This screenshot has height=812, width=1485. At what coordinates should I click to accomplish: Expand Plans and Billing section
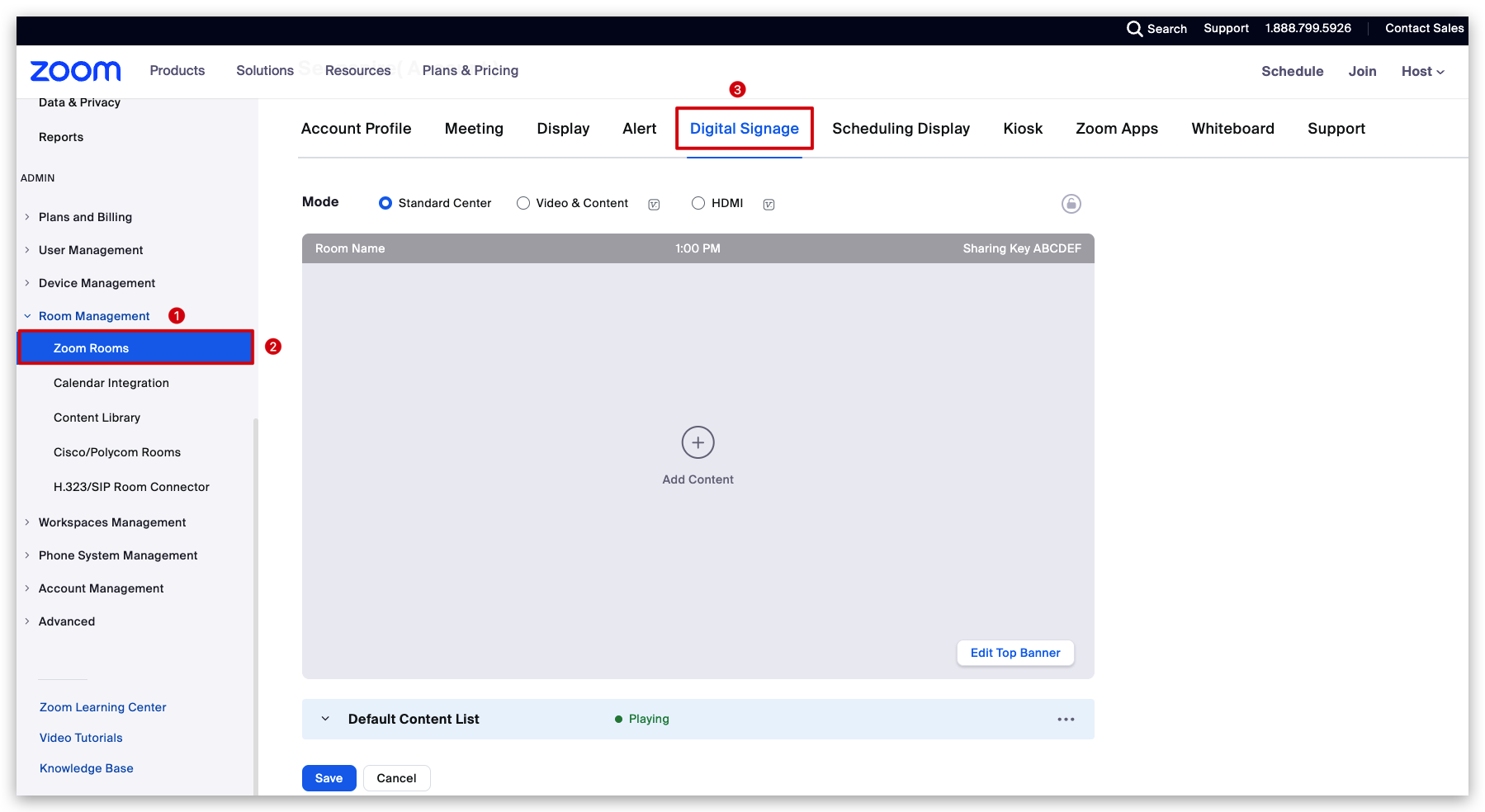(27, 217)
